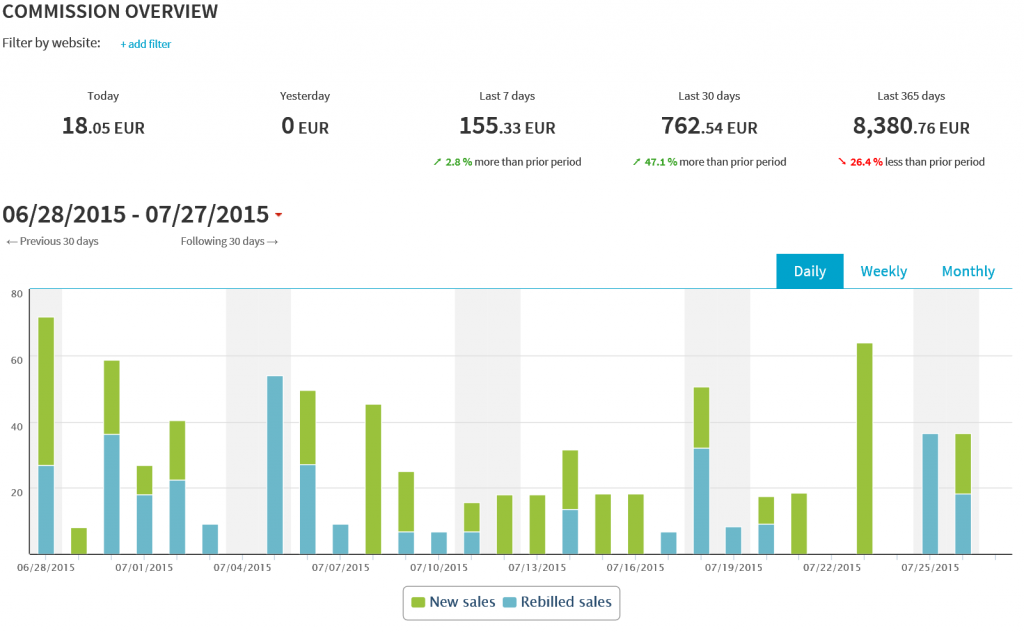The image size is (1024, 633).
Task: Click the all-green bar for 07/08/2015
Action: [x=373, y=479]
